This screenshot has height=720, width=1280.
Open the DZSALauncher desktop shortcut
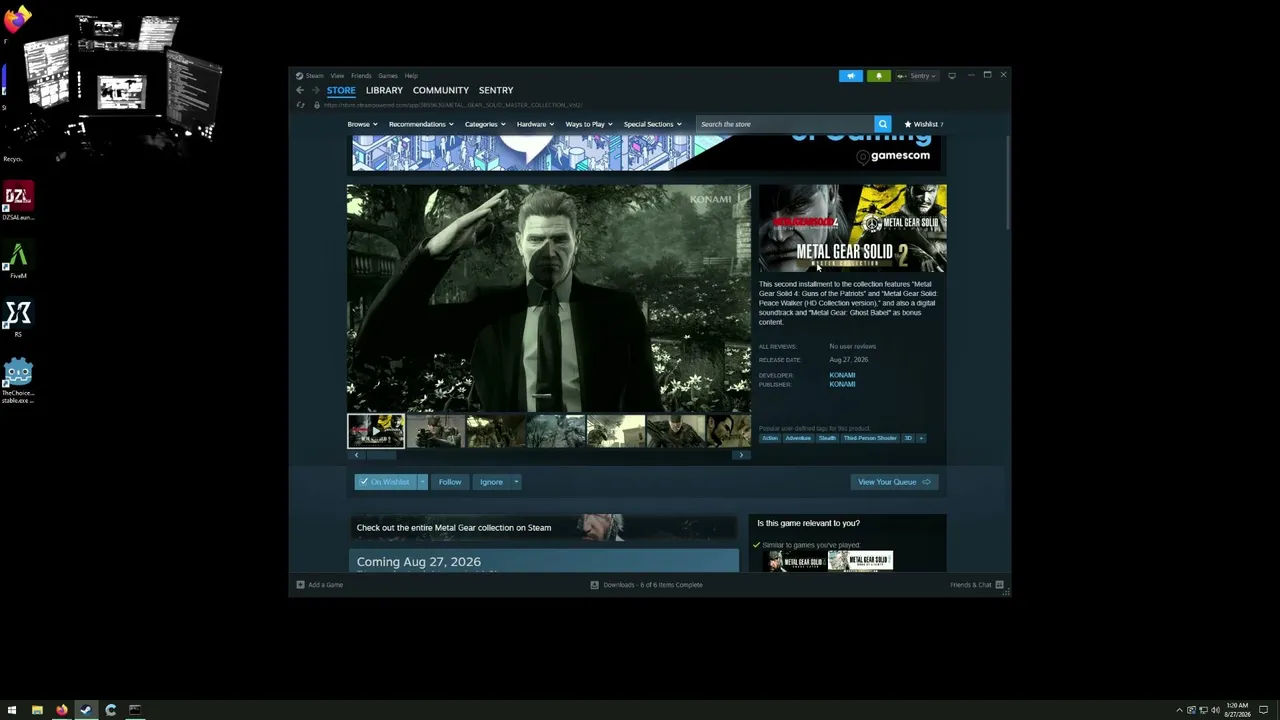[18, 201]
